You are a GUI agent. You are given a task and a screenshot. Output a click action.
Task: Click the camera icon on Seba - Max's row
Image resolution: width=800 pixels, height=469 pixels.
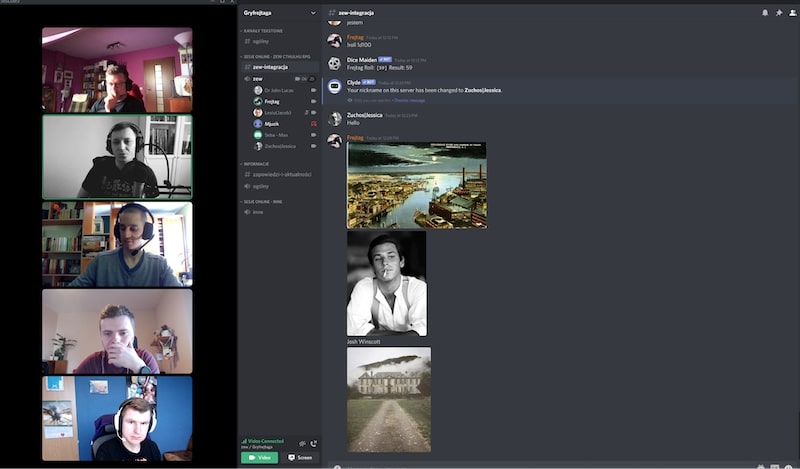click(x=313, y=135)
